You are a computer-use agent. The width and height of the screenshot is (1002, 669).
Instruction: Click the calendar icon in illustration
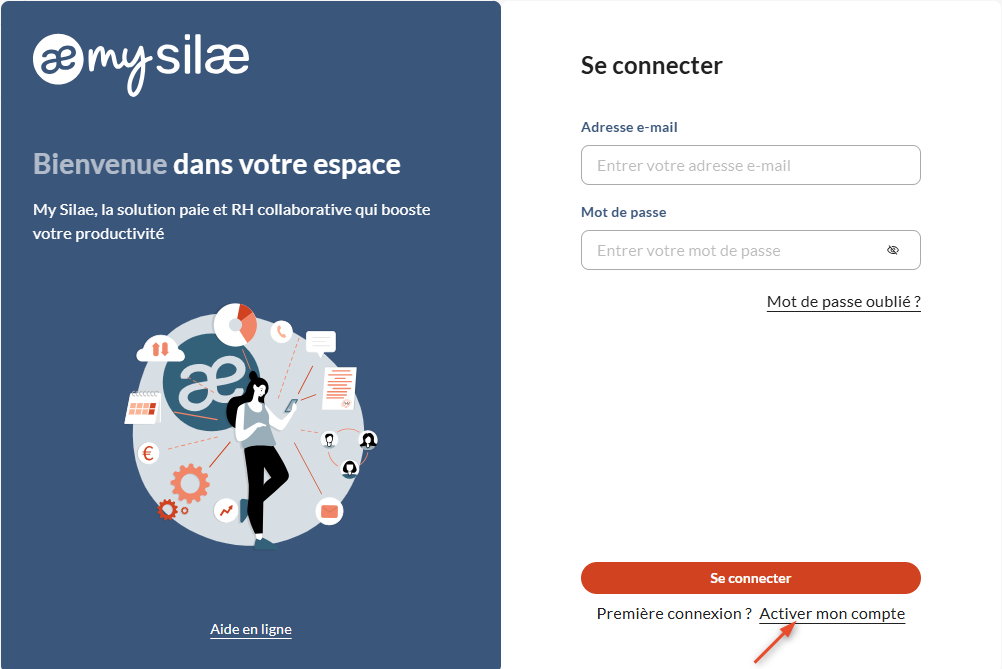(143, 408)
